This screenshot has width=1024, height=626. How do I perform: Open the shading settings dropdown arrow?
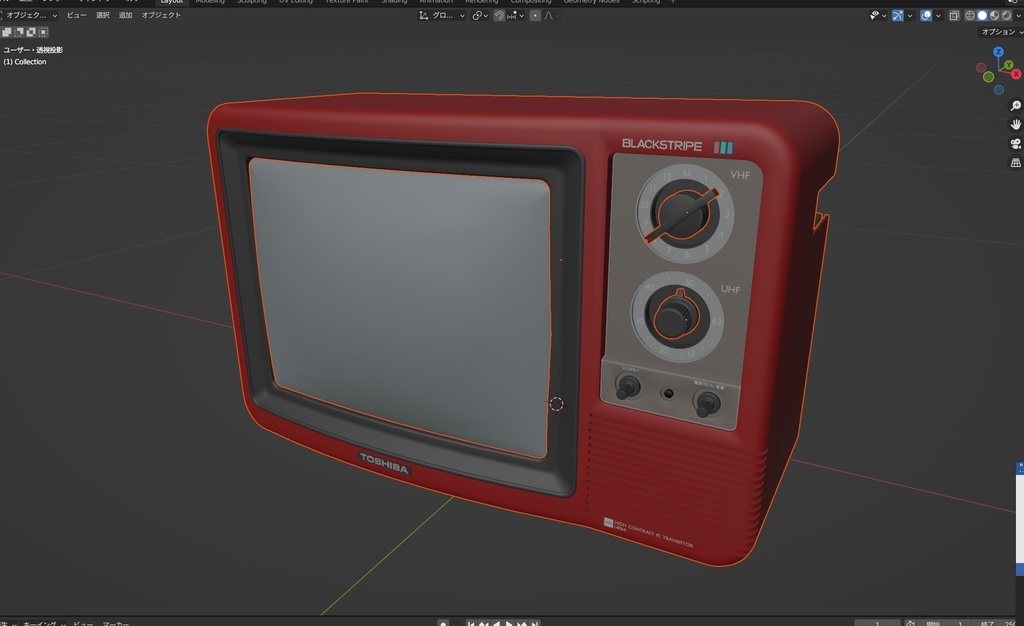(1020, 15)
